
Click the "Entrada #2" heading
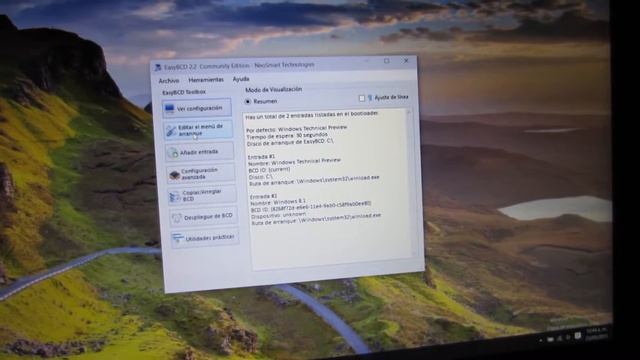(x=264, y=196)
